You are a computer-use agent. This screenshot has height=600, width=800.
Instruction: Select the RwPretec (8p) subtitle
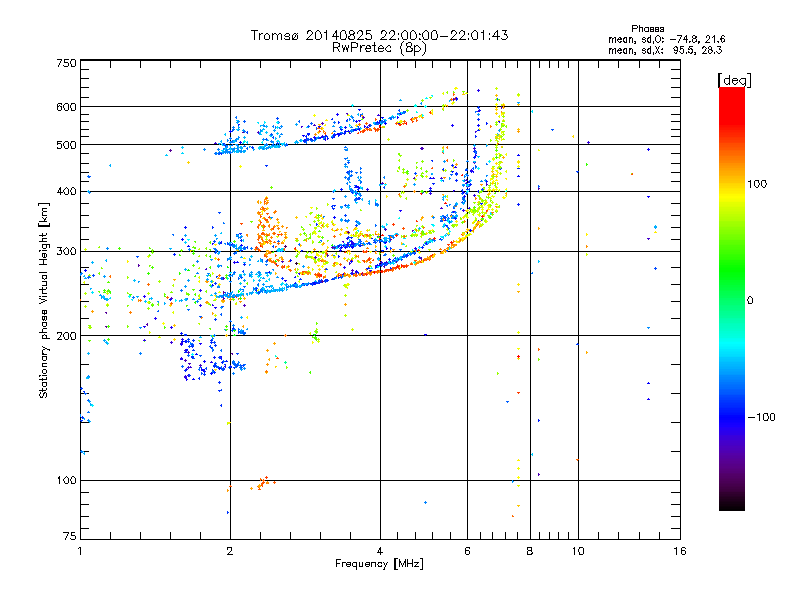379,47
